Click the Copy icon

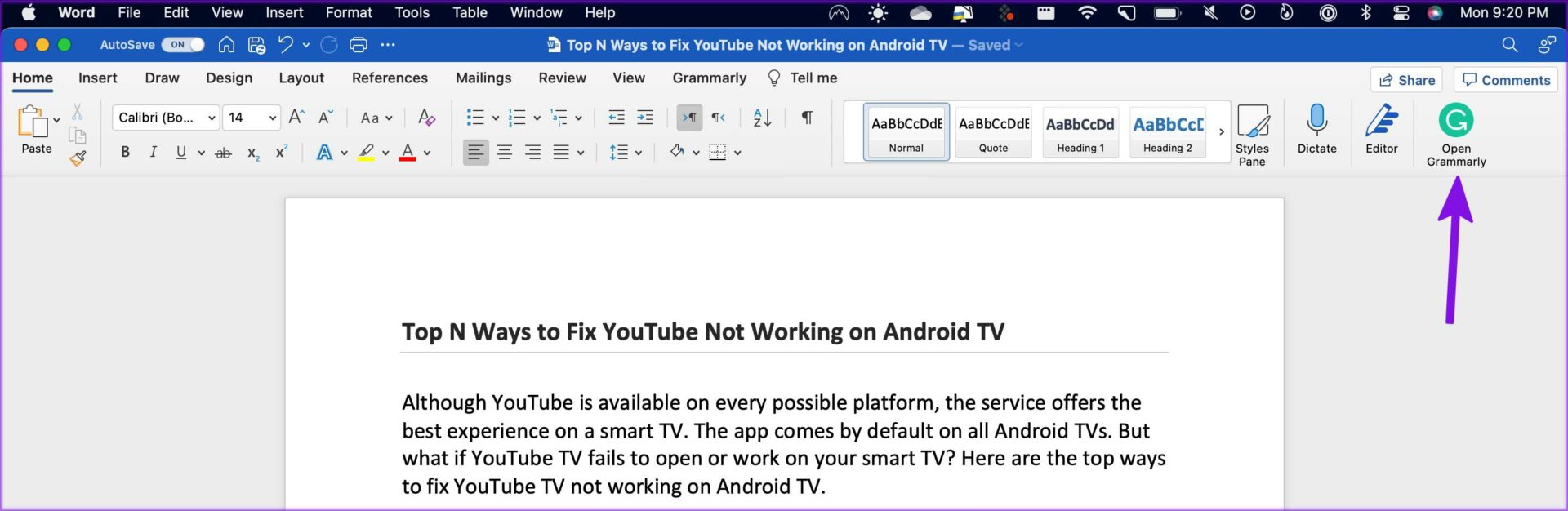[78, 135]
